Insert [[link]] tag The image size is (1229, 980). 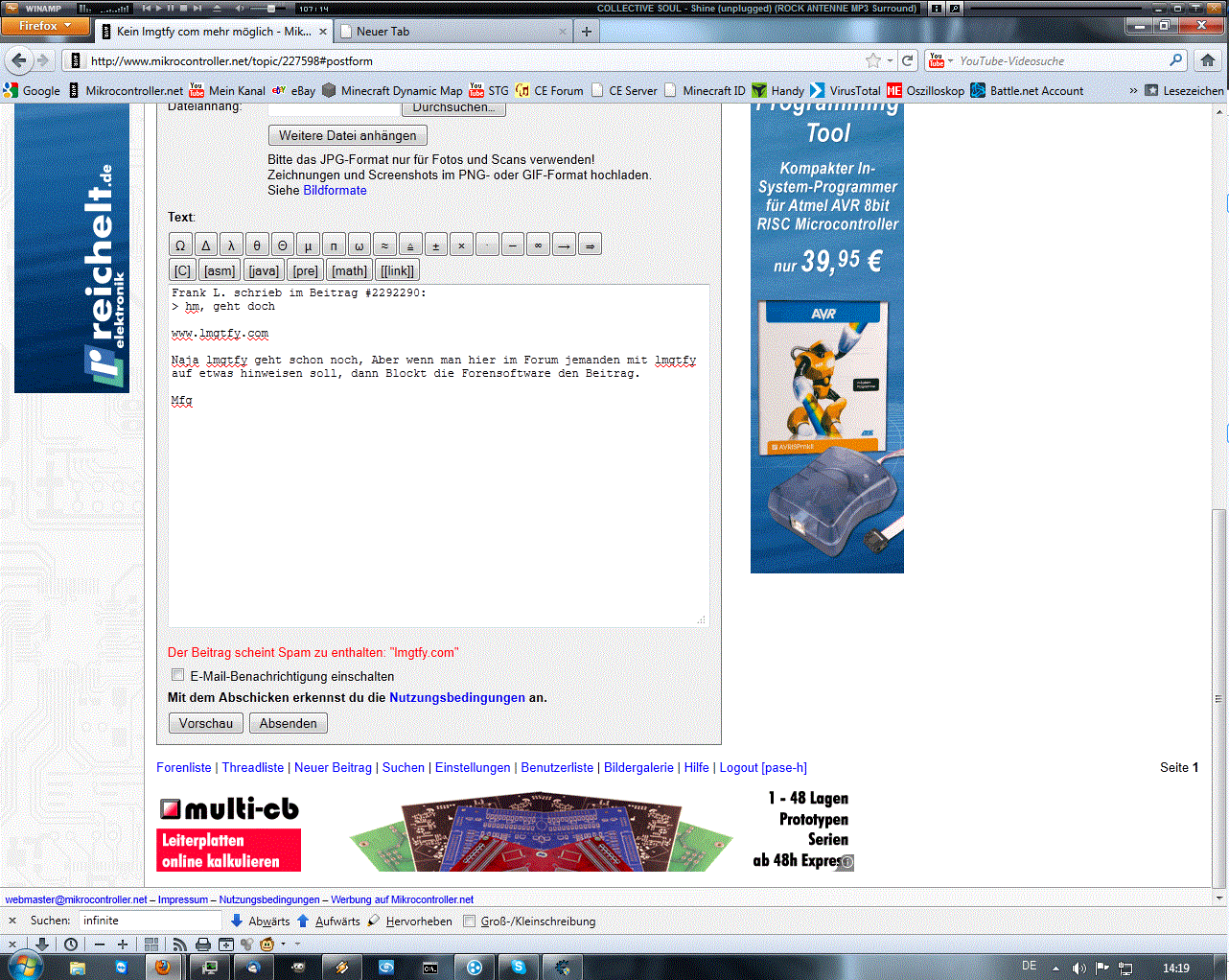[x=397, y=270]
